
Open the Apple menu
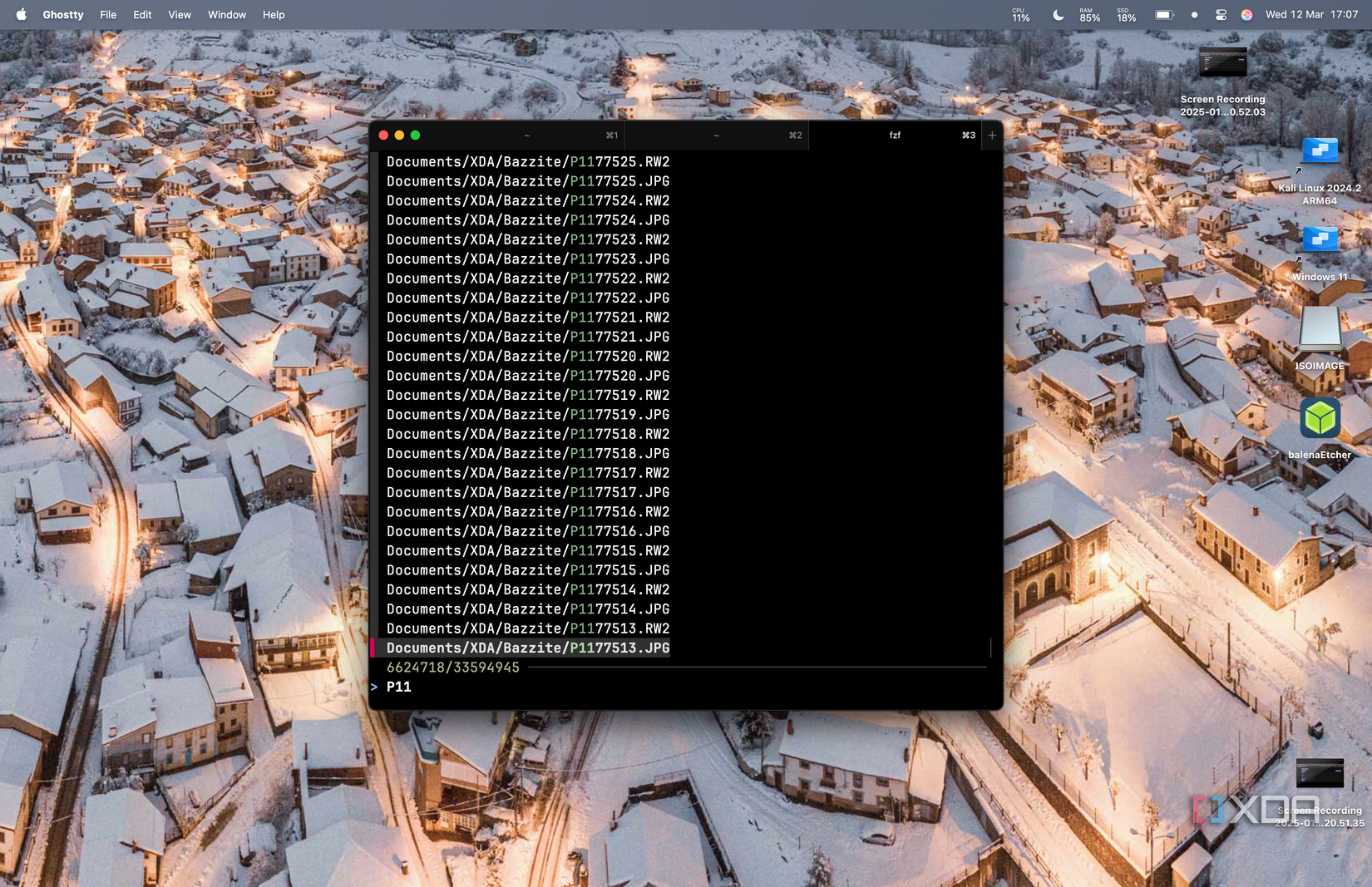tap(21, 15)
